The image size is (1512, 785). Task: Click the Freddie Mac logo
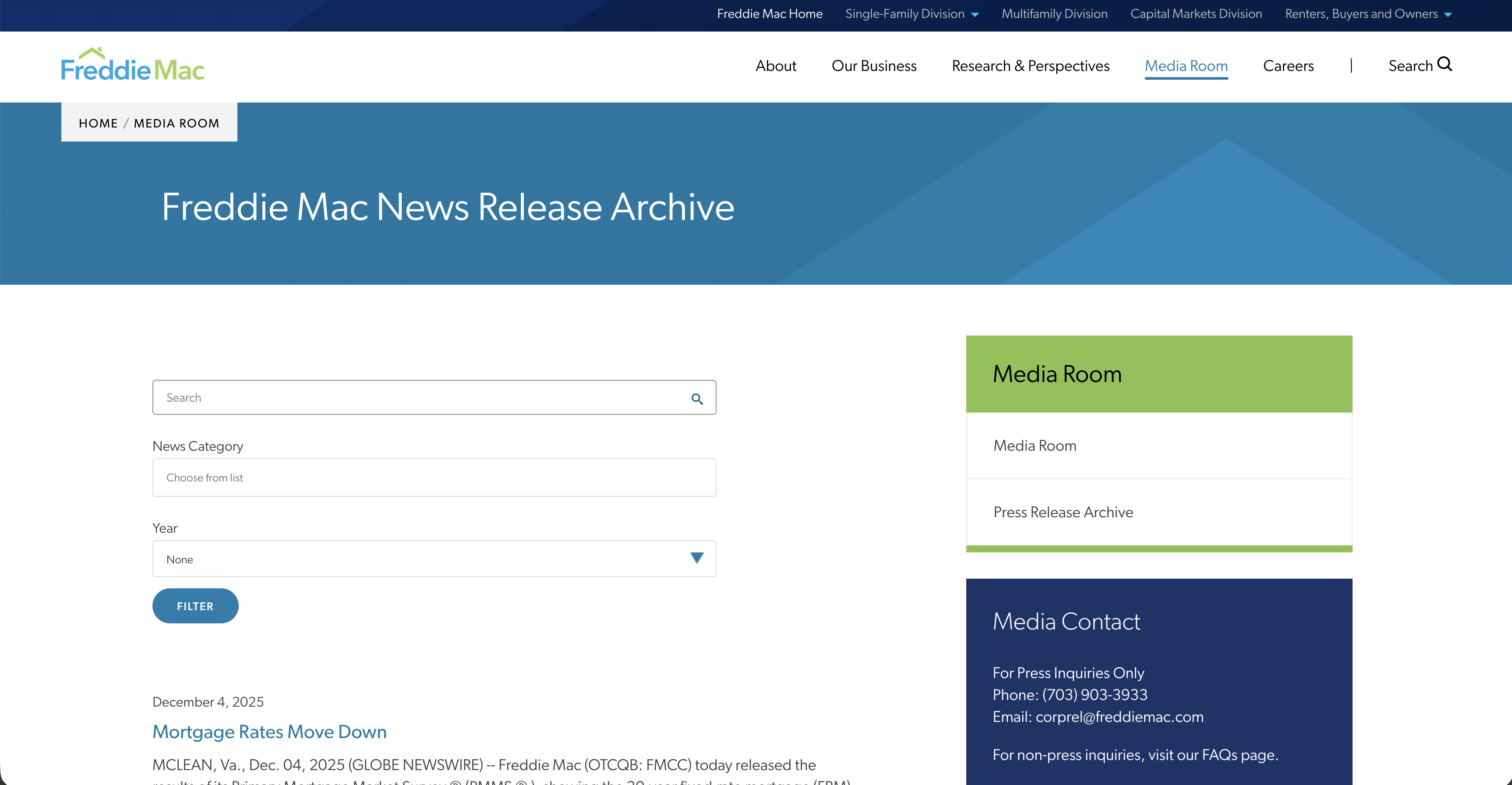pos(133,65)
